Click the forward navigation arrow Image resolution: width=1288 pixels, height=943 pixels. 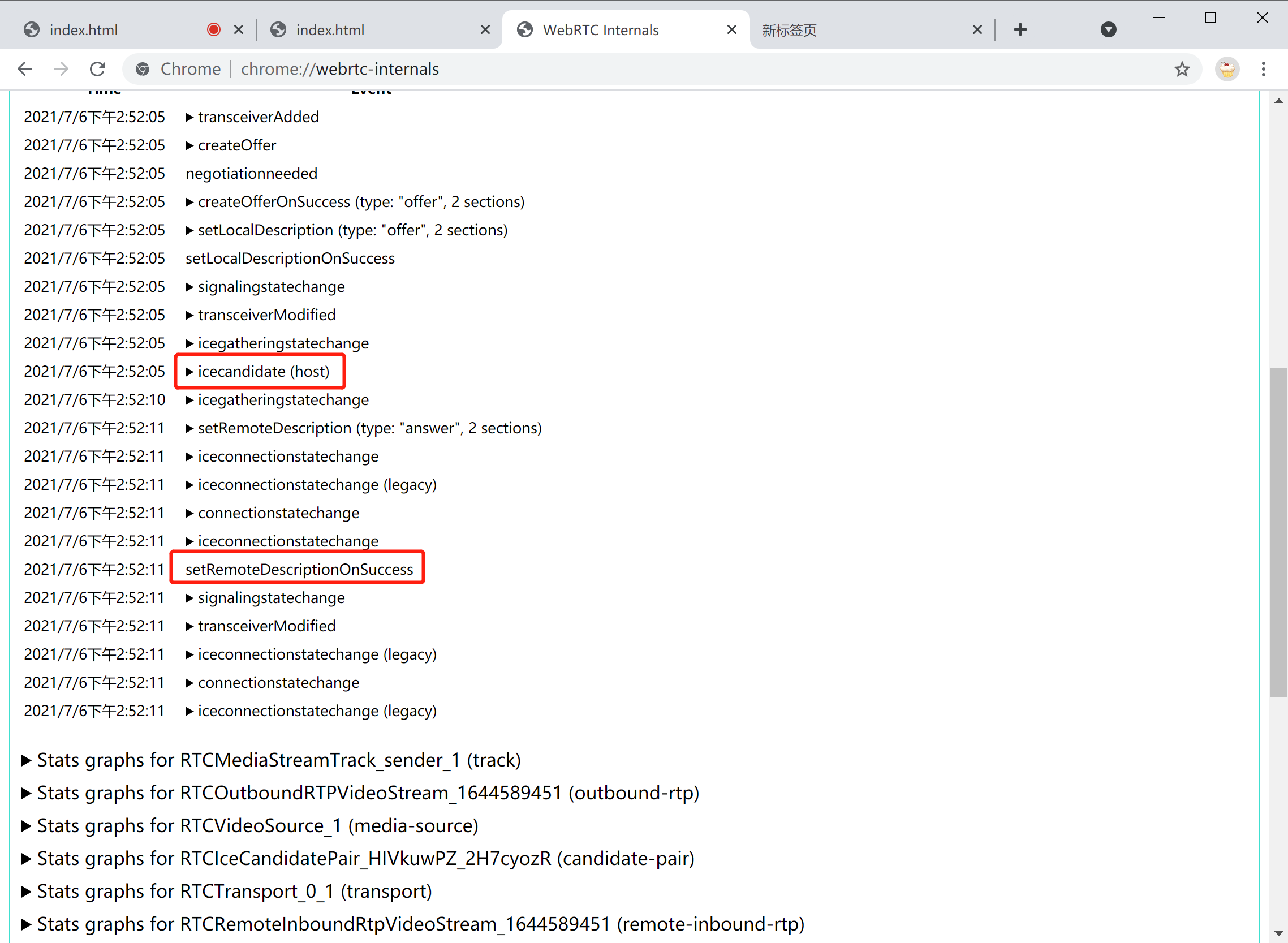click(61, 69)
